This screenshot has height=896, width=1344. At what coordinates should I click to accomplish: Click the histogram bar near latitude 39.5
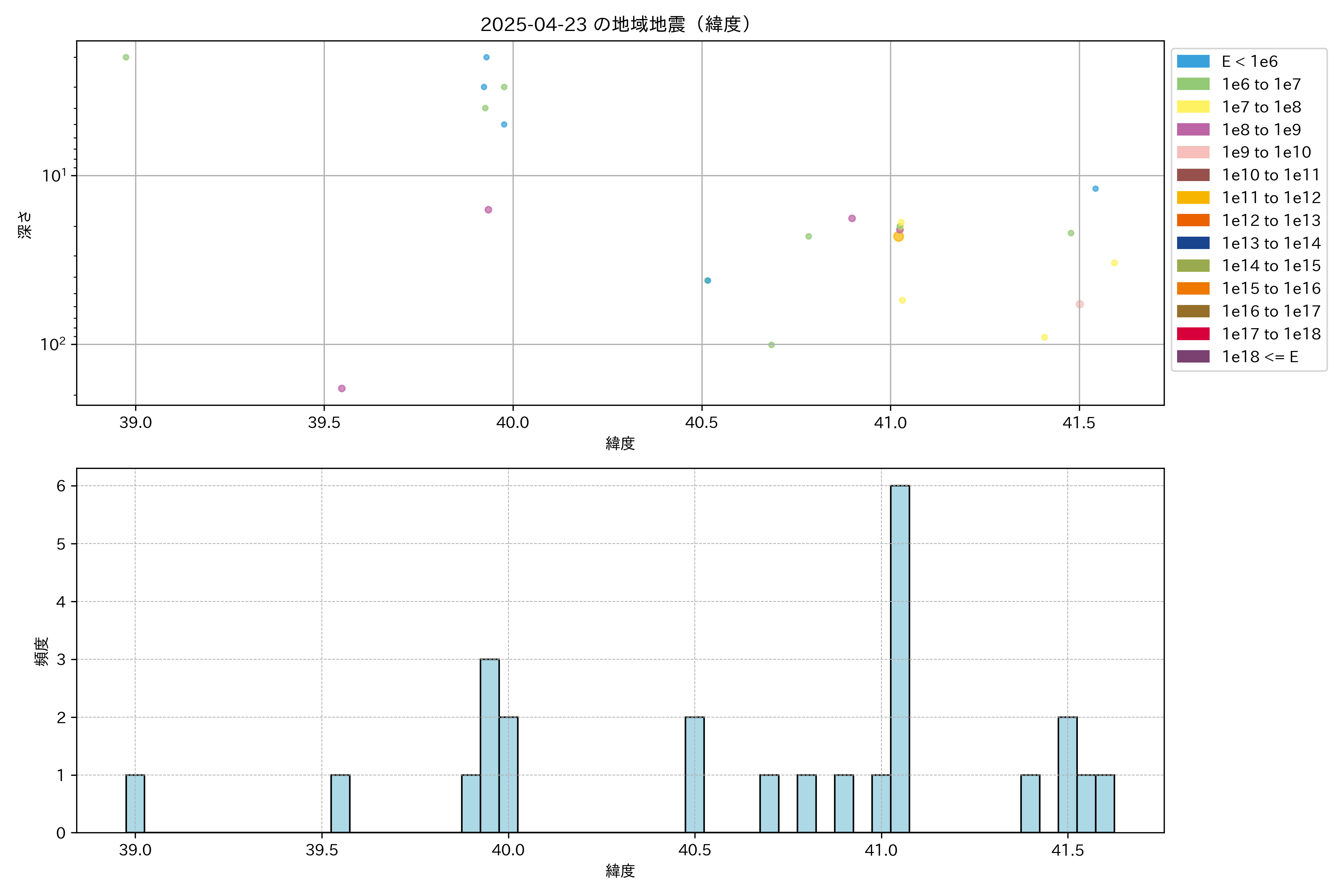click(340, 803)
